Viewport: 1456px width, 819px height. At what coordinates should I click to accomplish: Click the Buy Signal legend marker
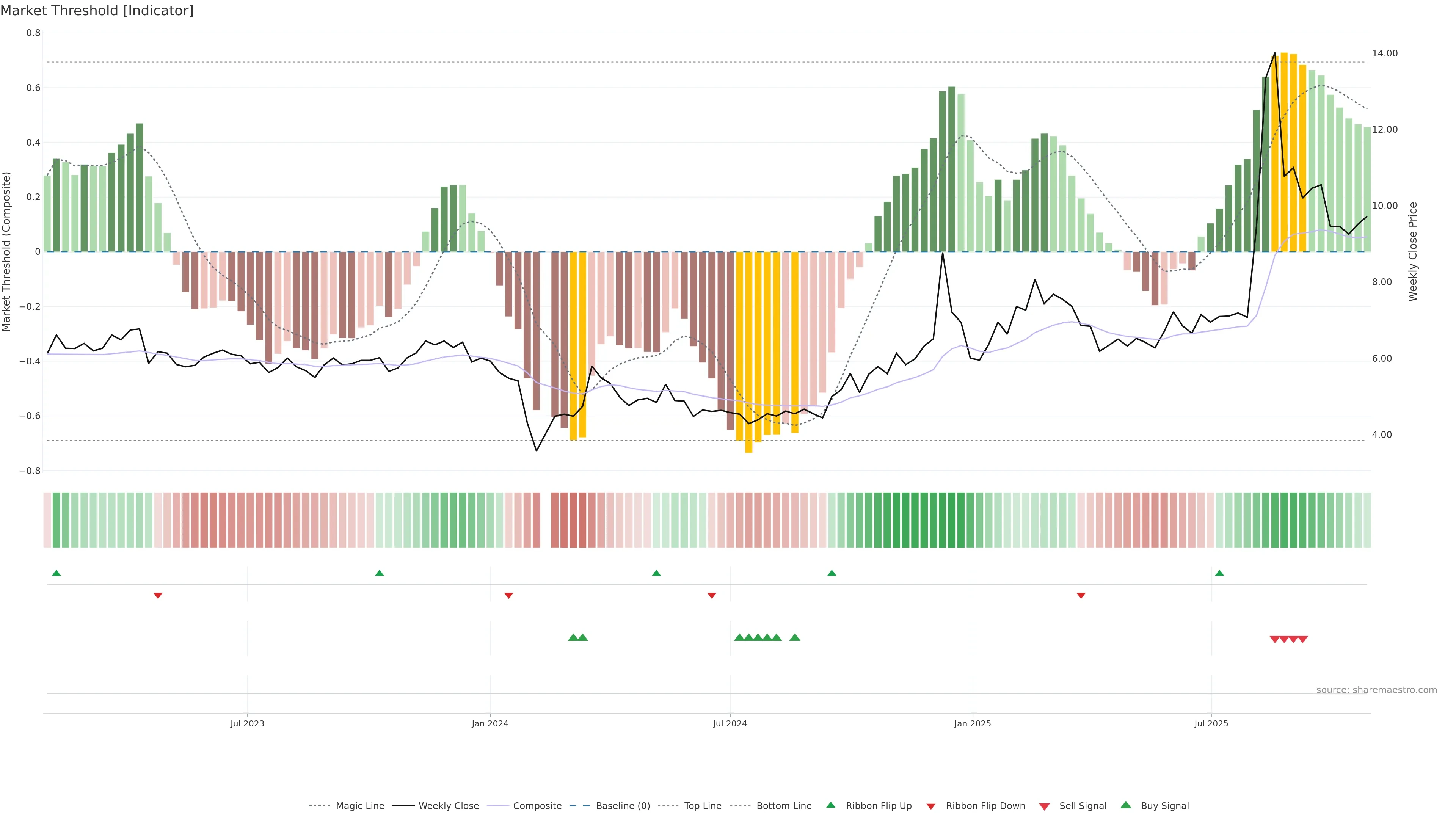pos(1126,805)
